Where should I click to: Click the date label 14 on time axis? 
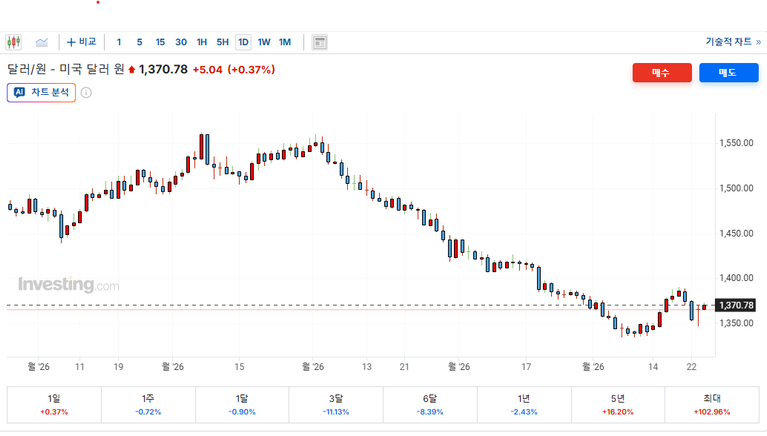point(654,367)
